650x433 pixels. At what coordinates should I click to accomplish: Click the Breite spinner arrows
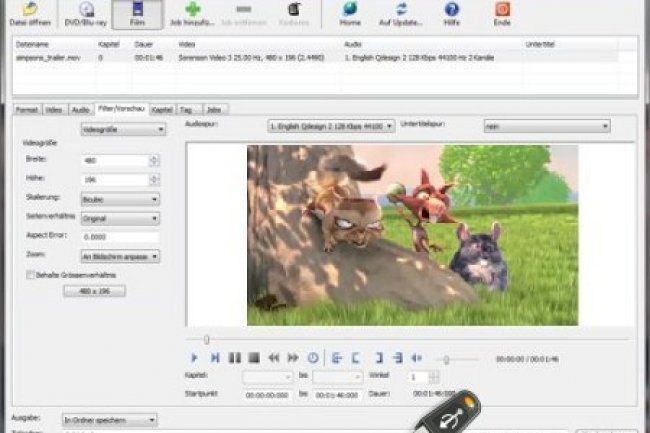[x=154, y=161]
